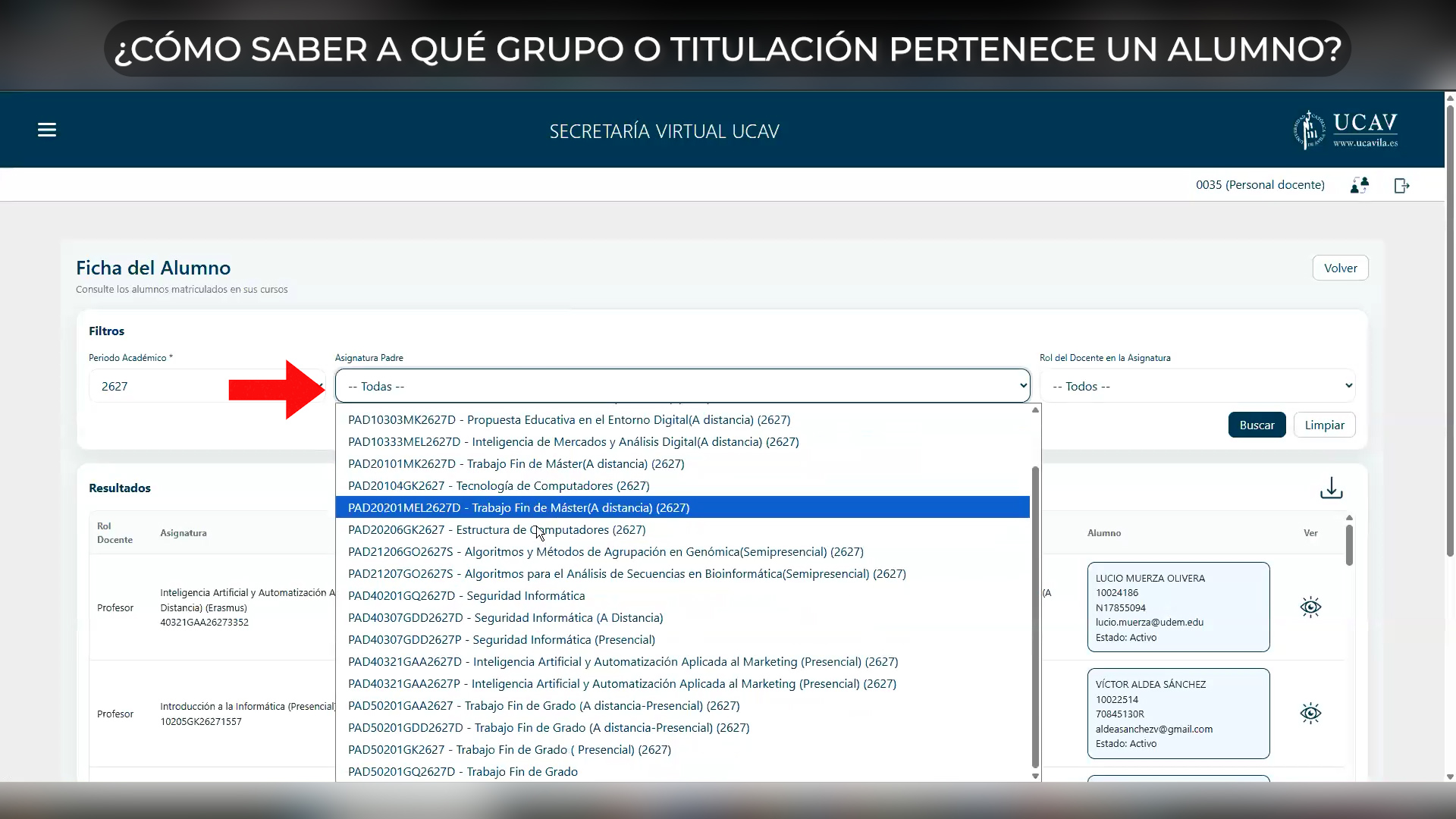Viewport: 1456px width, 819px height.
Task: Click the '0035 (Personal docente)' user label
Action: (1260, 185)
